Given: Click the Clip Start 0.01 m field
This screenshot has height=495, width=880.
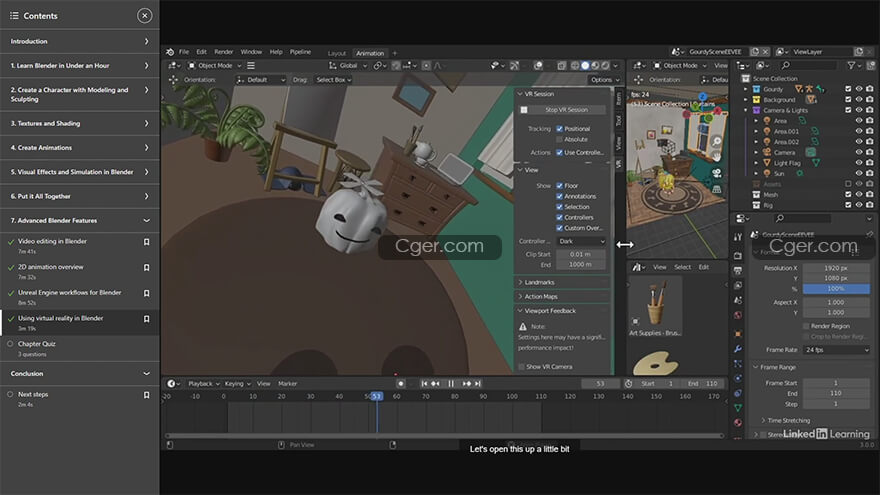Looking at the screenshot, I should pos(580,254).
